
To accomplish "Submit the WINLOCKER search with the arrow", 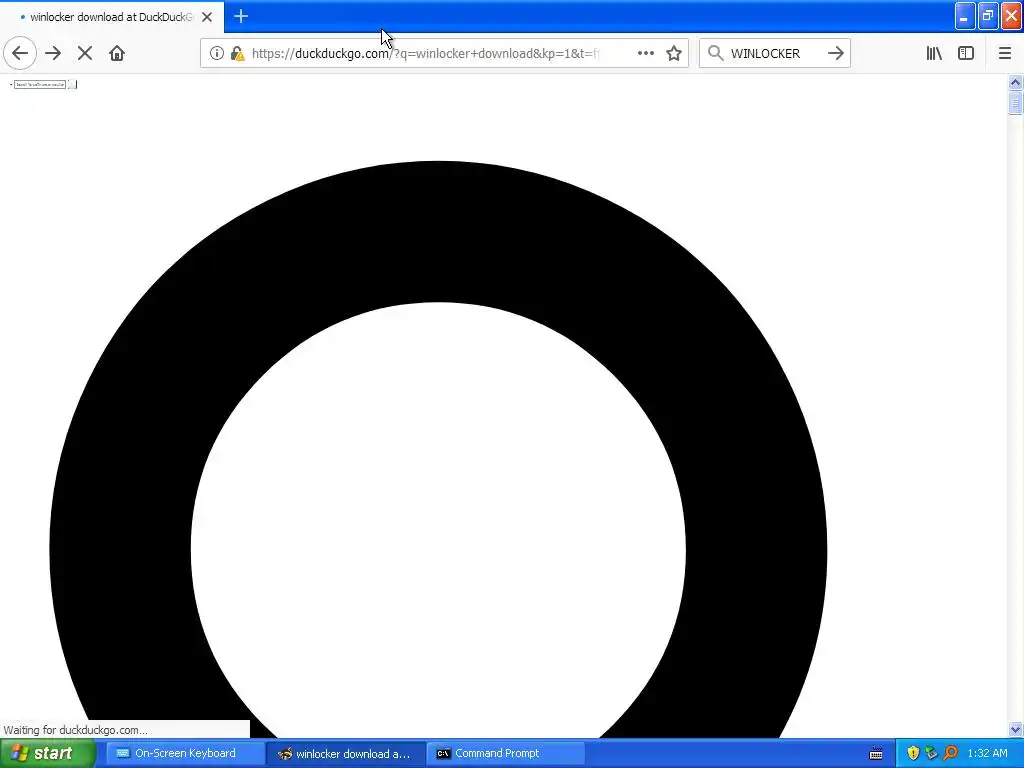I will coord(835,53).
